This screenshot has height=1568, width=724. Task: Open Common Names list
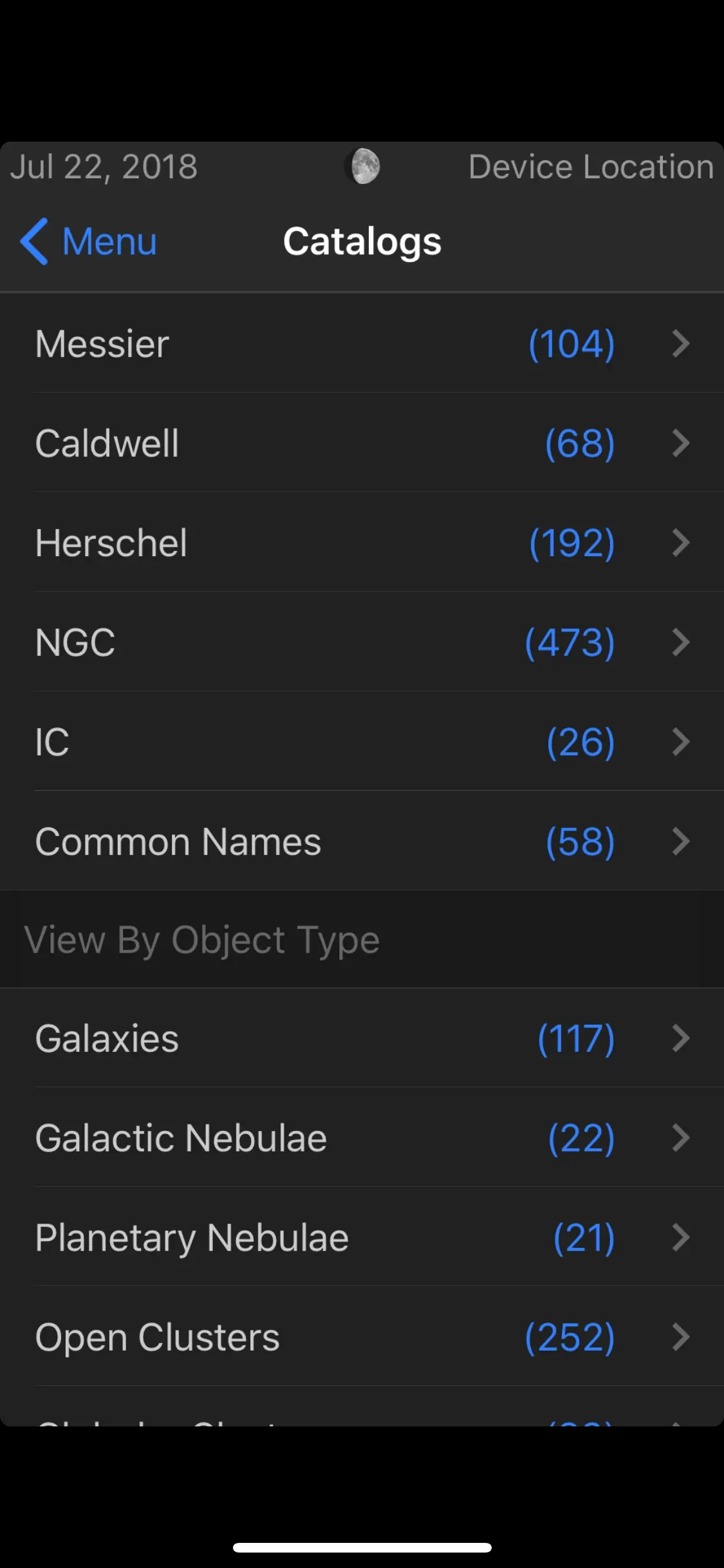[x=178, y=842]
